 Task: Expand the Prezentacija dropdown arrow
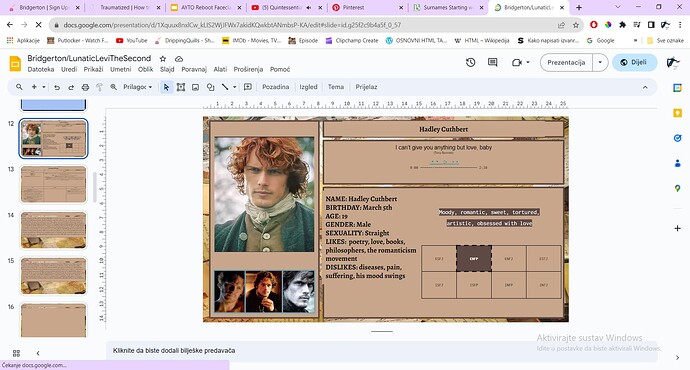(x=600, y=62)
